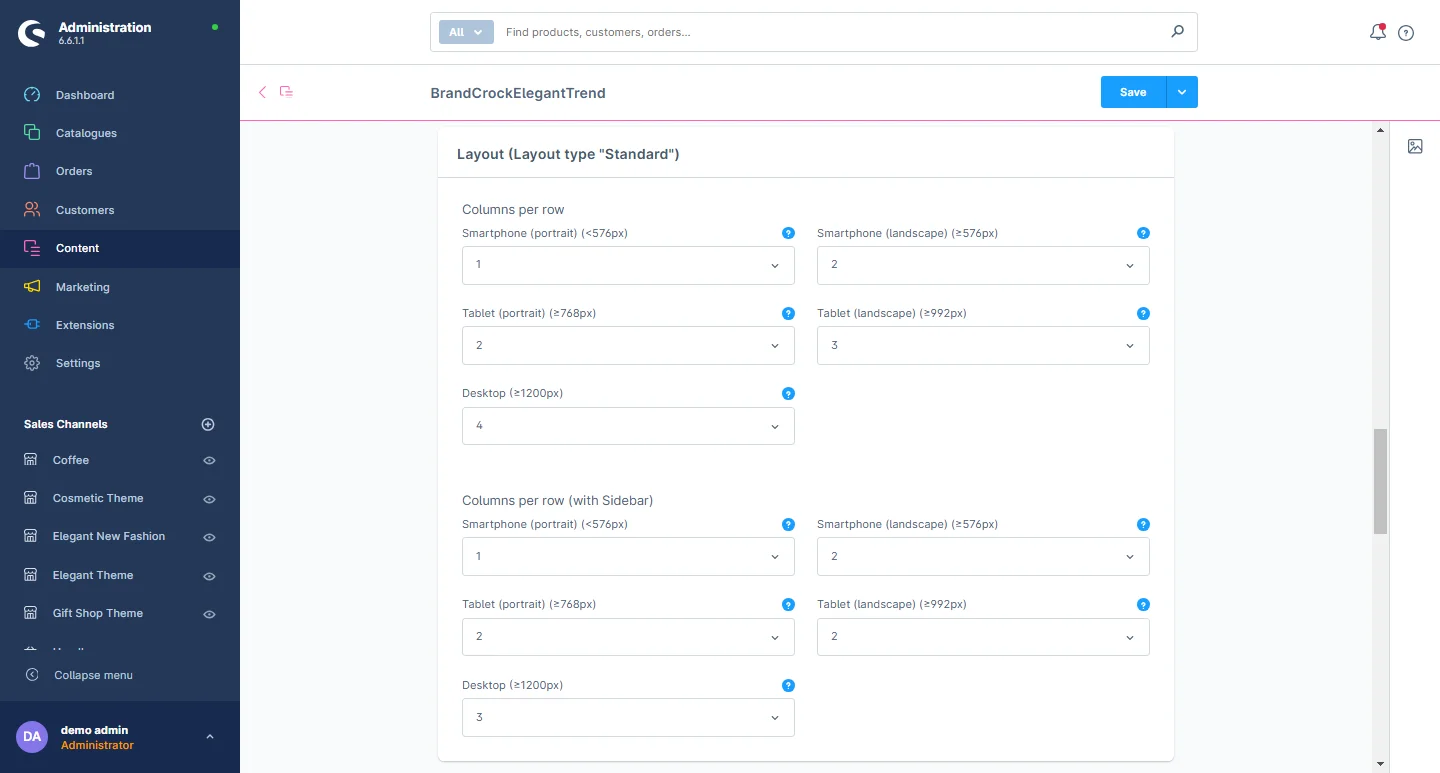Click the notifications bell icon
The height and width of the screenshot is (773, 1440).
pyautogui.click(x=1377, y=32)
